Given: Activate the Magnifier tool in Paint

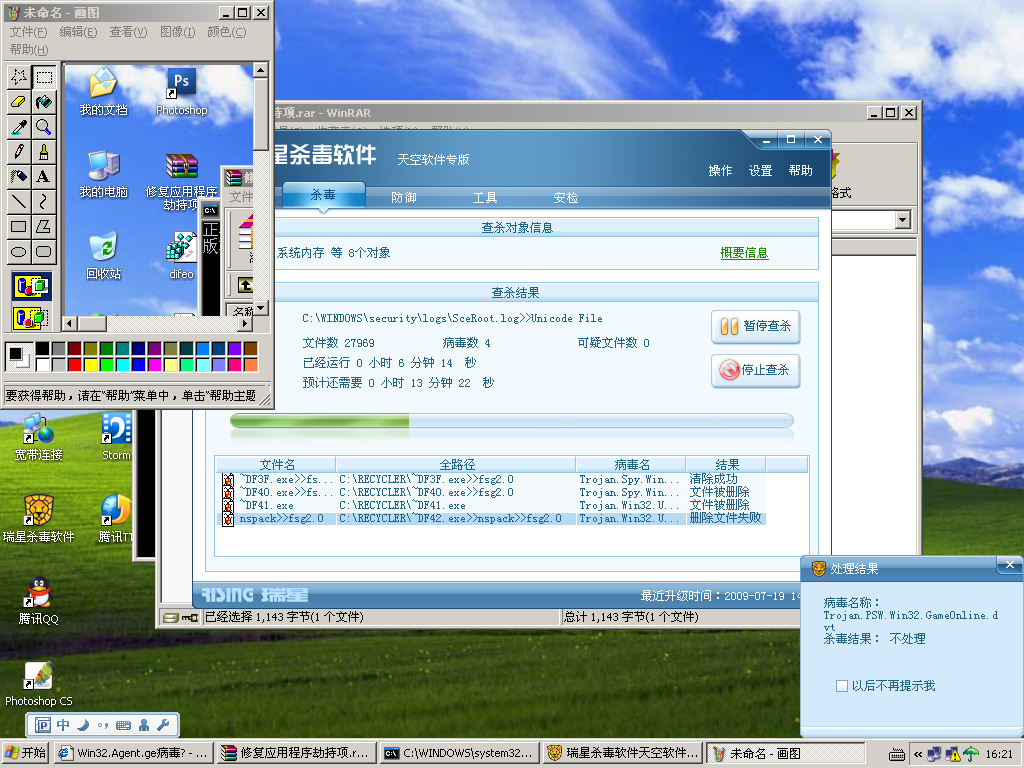Looking at the screenshot, I should tap(44, 127).
